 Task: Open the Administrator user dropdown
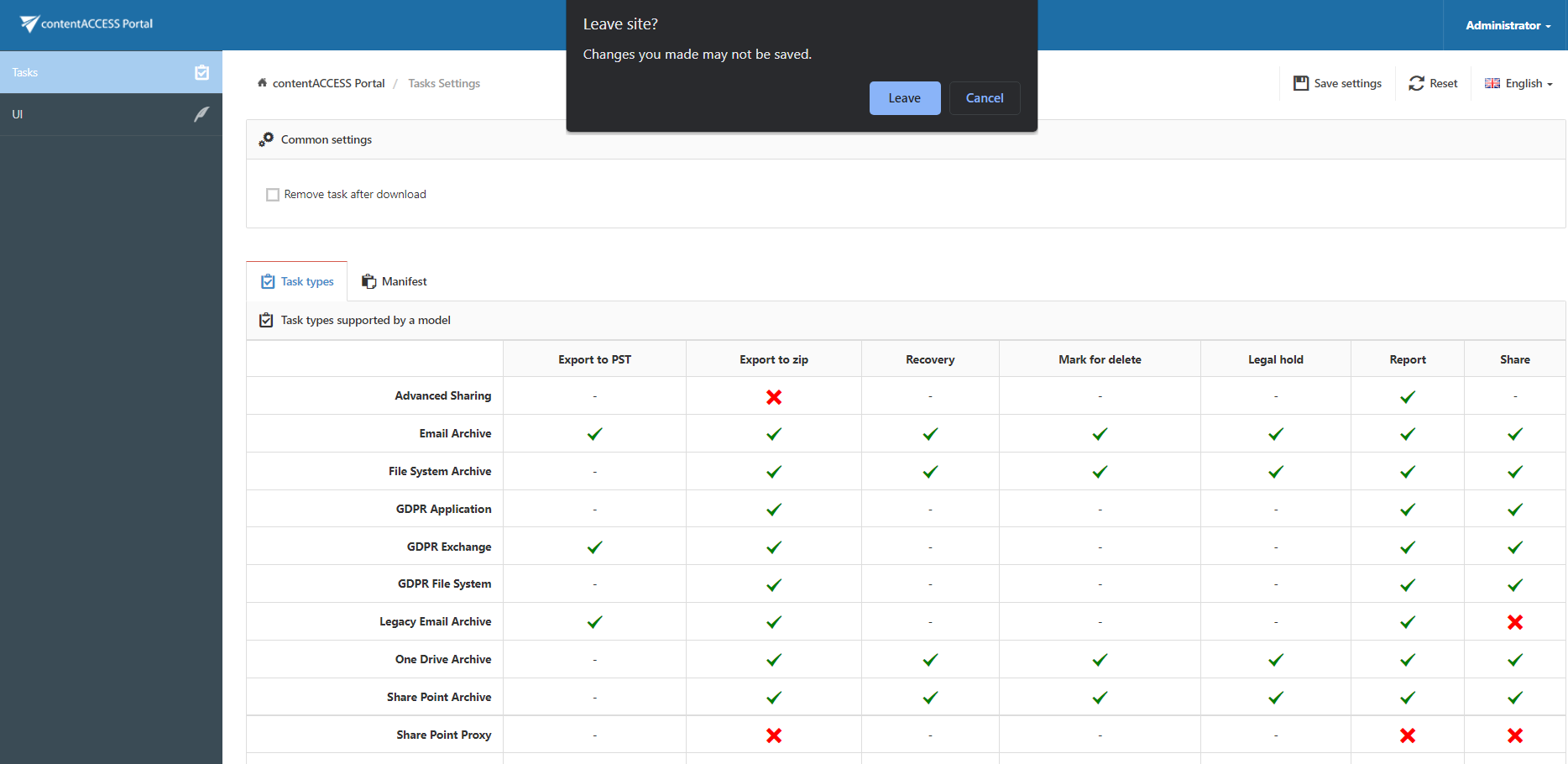point(1508,25)
